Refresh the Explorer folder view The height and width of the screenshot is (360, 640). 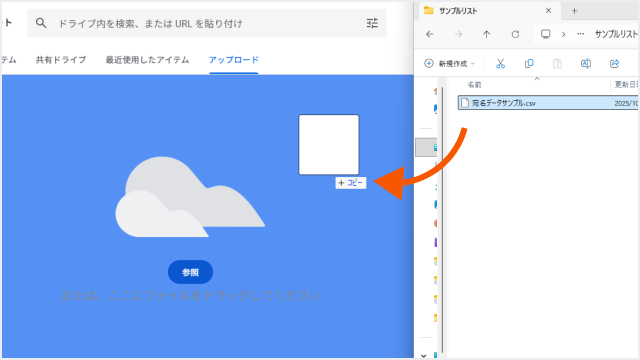click(515, 34)
